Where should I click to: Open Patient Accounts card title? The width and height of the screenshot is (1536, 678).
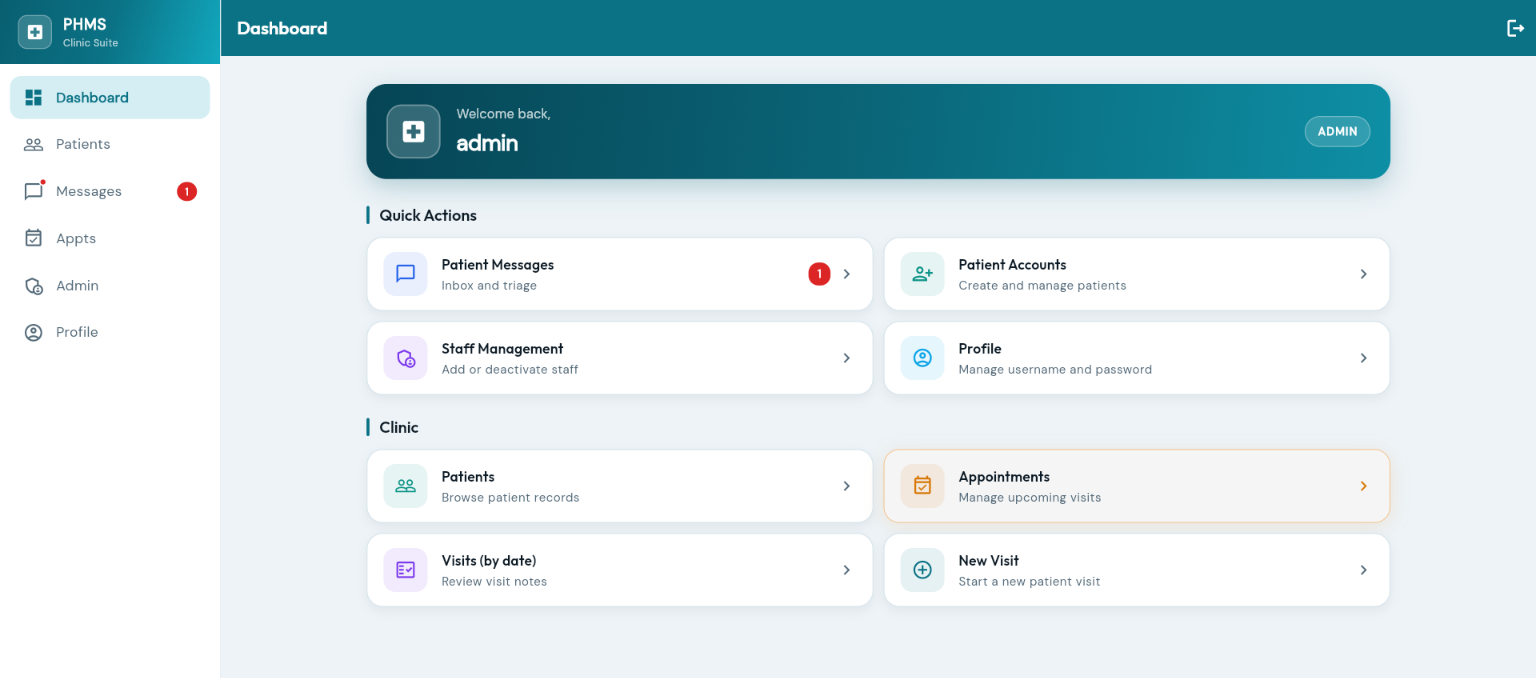point(1012,265)
